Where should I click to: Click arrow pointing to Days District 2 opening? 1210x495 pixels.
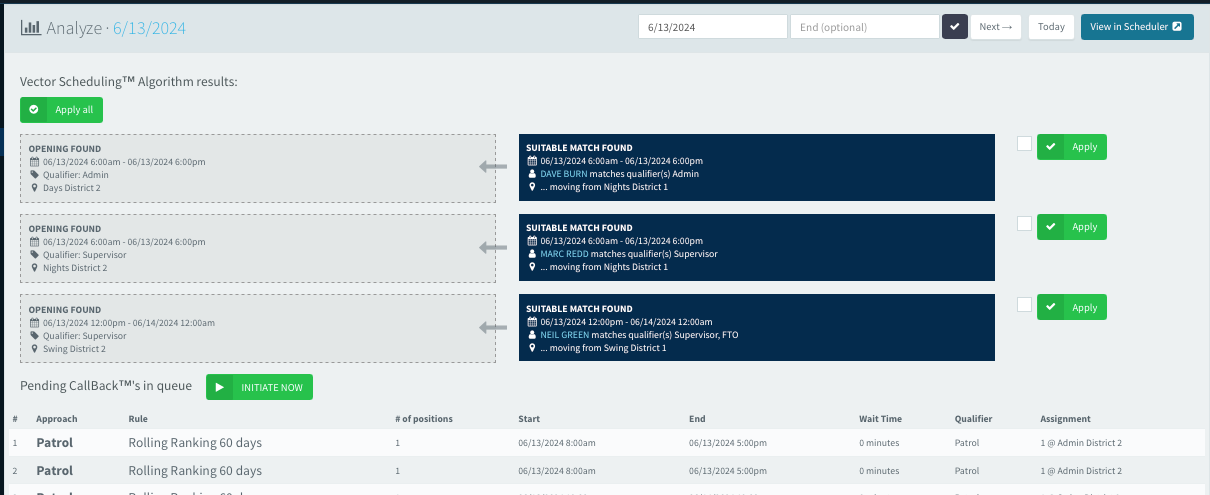point(494,167)
